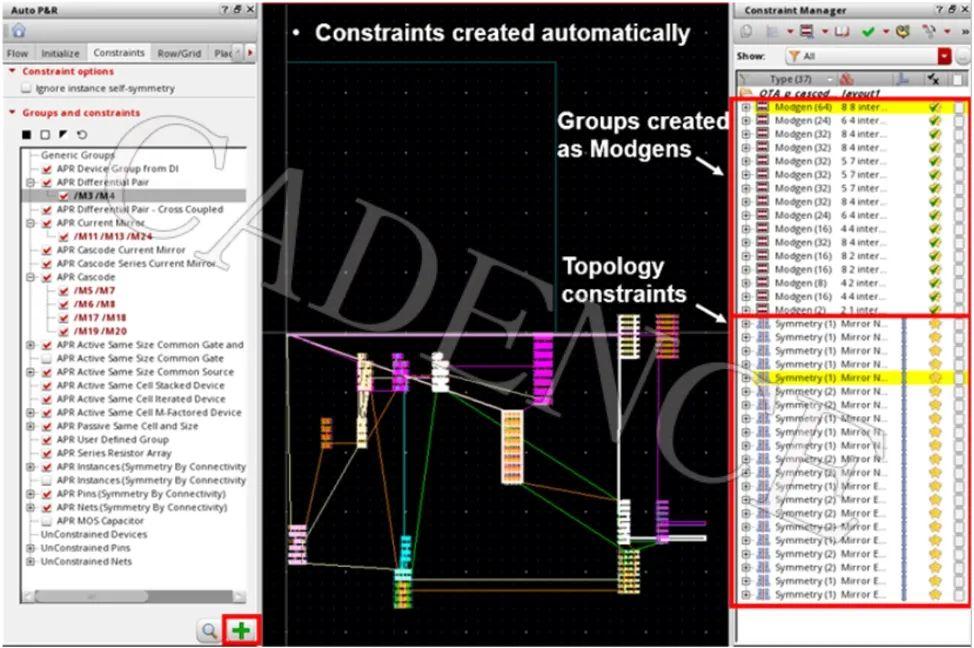The height and width of the screenshot is (648, 974).
Task: Expand the Modgen (64) constraint row
Action: (x=746, y=106)
